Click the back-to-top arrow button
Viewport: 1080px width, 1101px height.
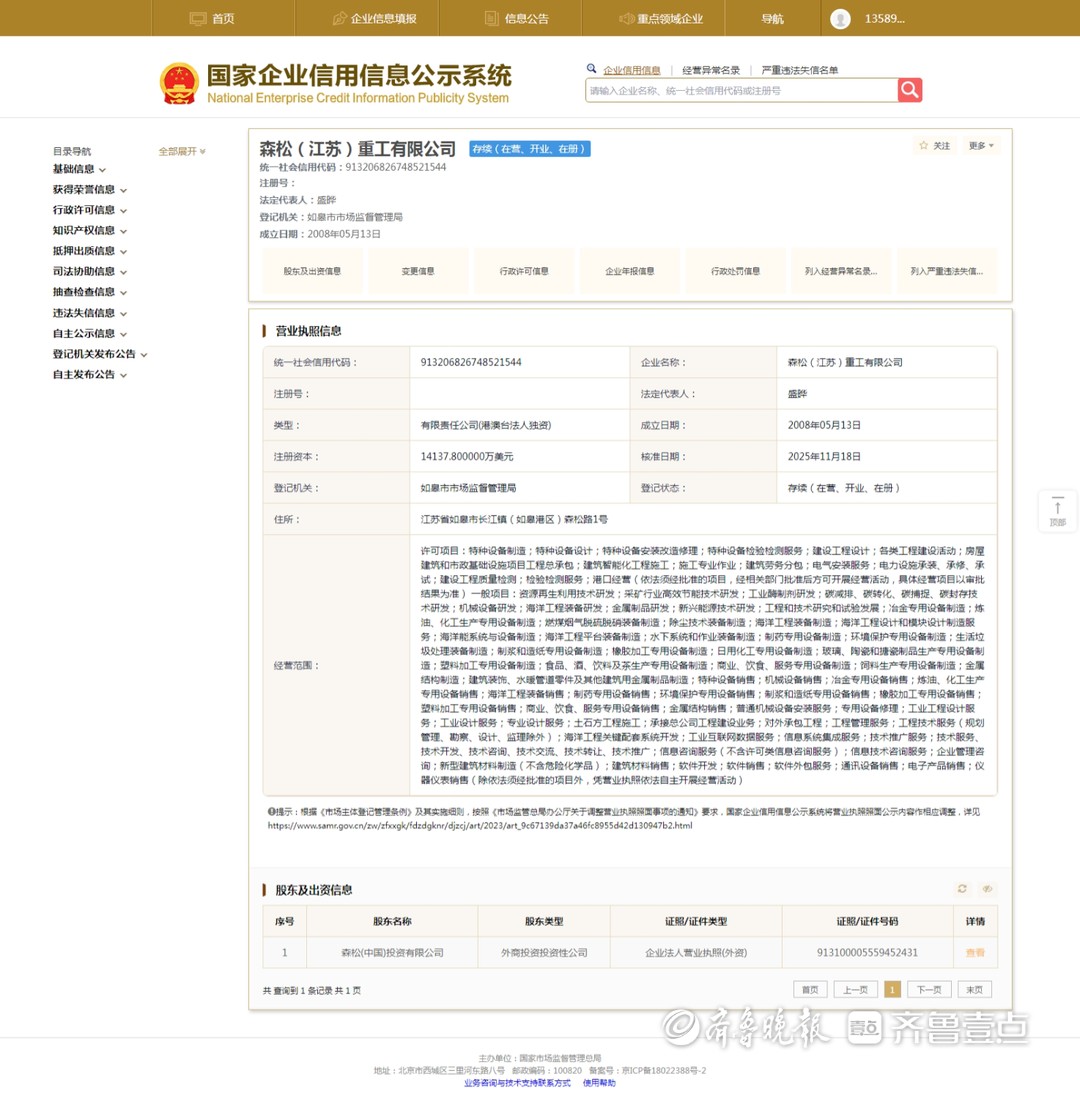[x=1058, y=510]
